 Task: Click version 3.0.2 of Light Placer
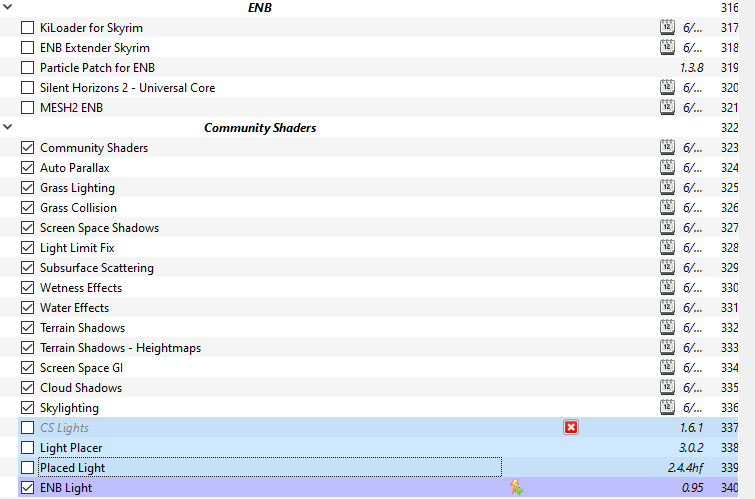(691, 448)
